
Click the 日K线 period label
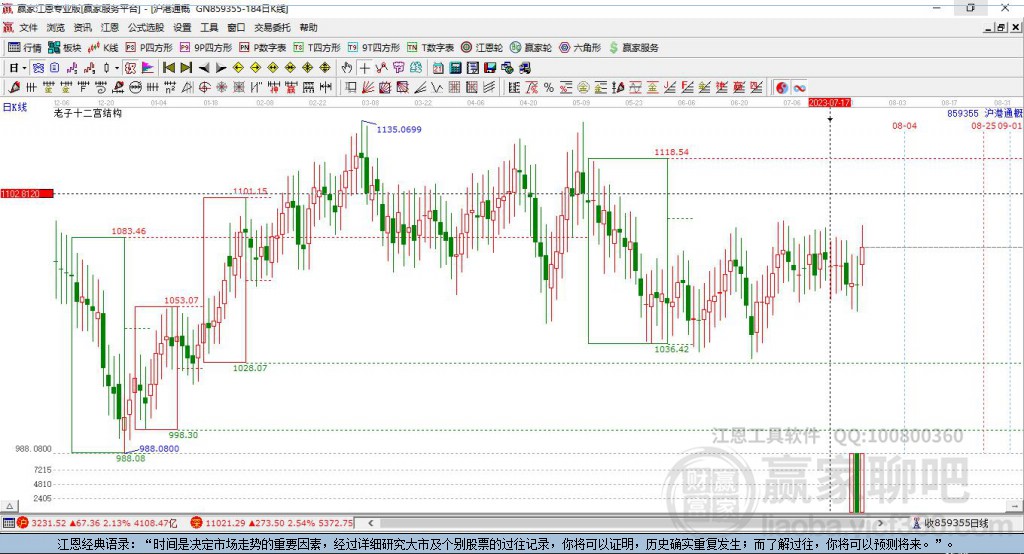pos(15,107)
